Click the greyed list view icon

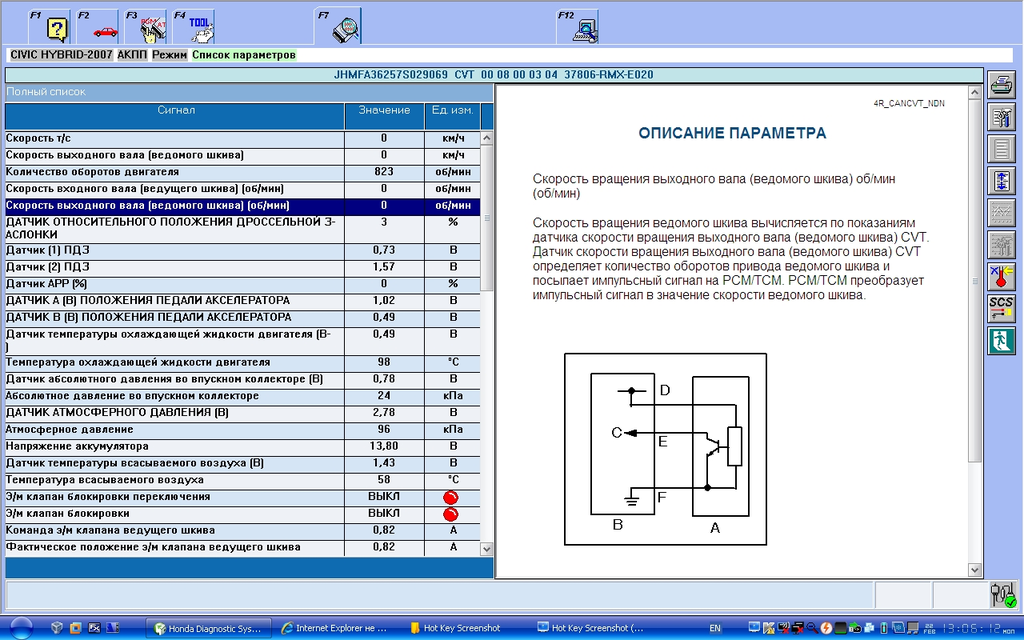pyautogui.click(x=1001, y=149)
